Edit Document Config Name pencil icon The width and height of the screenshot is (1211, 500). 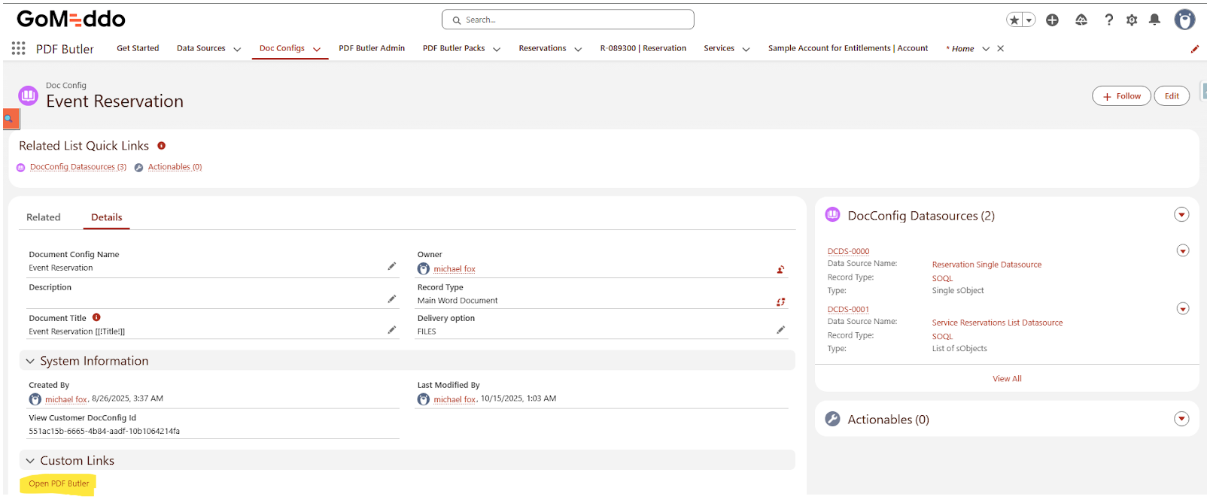click(392, 267)
